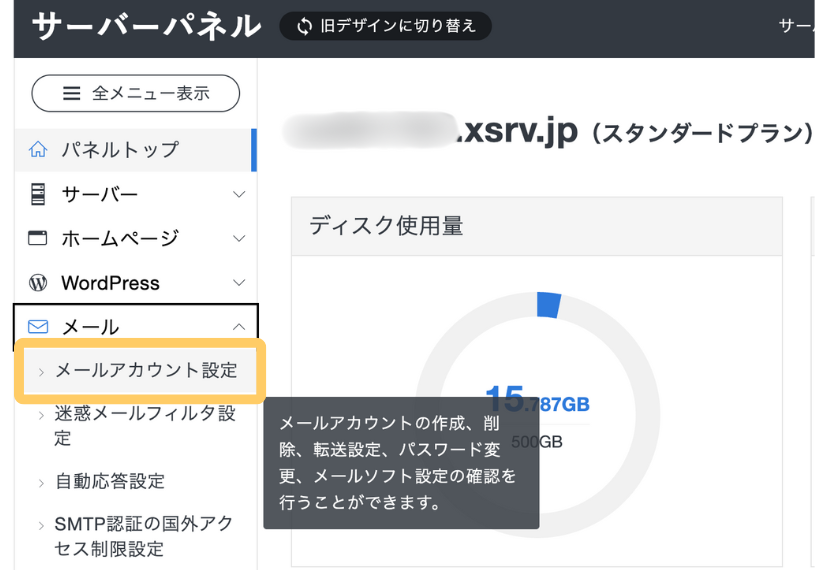830x570 pixels.
Task: Select the サーバー menu label
Action: point(100,194)
